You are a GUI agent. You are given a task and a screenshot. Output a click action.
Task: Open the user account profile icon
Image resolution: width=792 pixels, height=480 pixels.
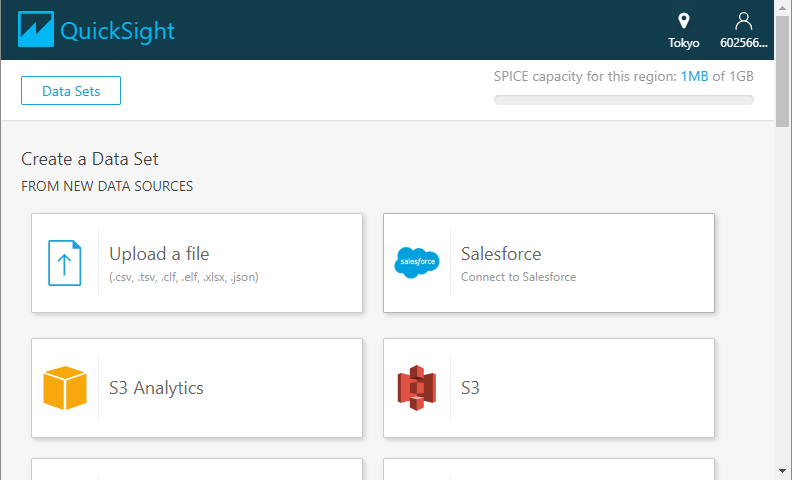pos(743,21)
